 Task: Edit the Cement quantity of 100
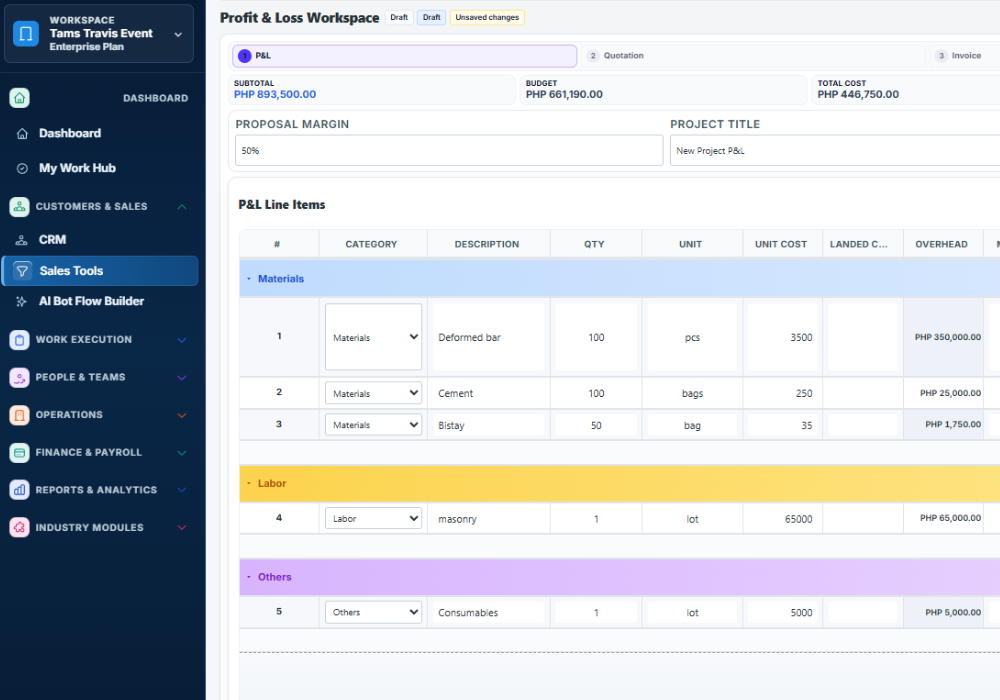coord(596,393)
